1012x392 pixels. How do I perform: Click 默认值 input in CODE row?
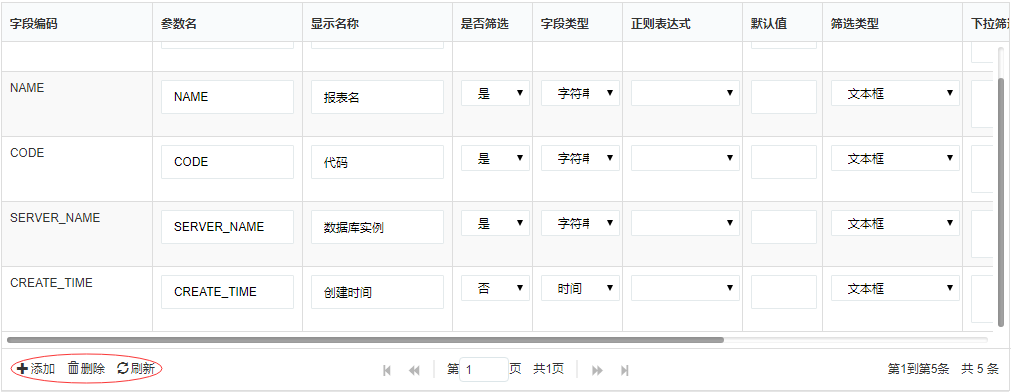pos(784,162)
